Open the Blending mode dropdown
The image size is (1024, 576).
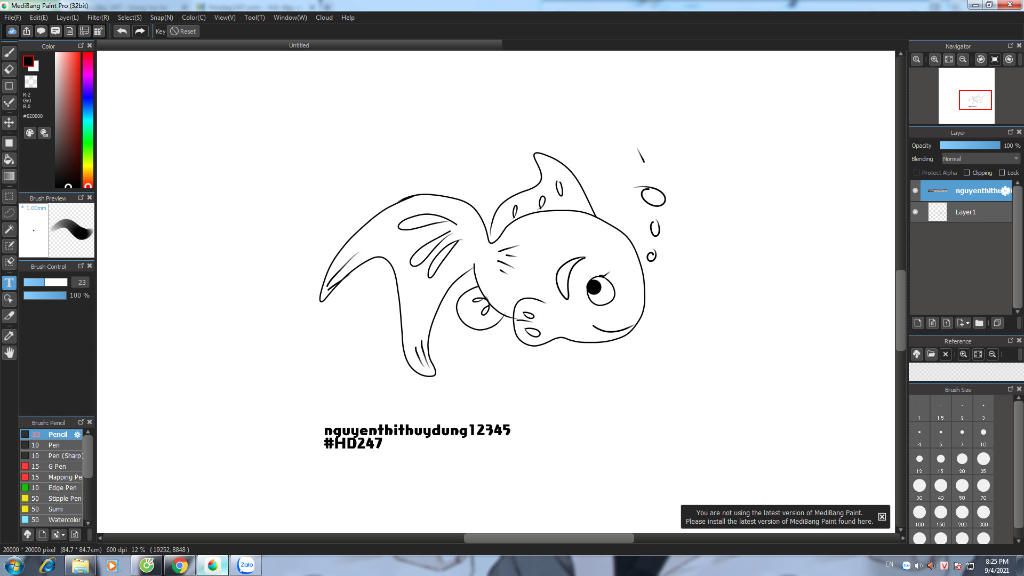(x=980, y=159)
